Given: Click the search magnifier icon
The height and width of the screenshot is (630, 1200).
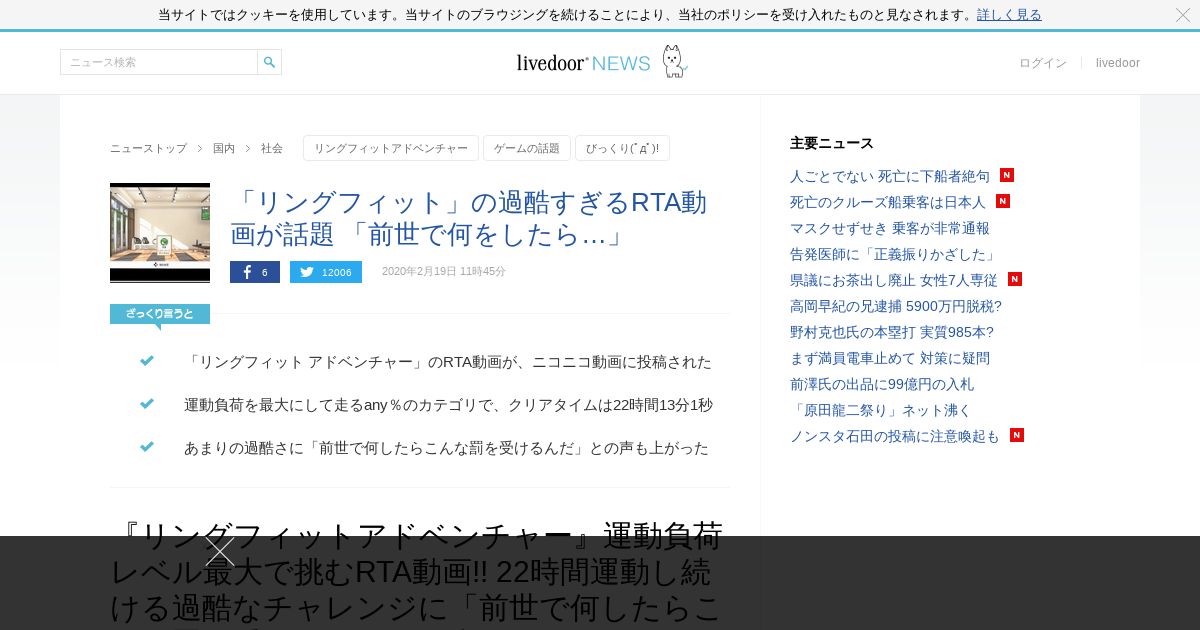Looking at the screenshot, I should click(269, 62).
